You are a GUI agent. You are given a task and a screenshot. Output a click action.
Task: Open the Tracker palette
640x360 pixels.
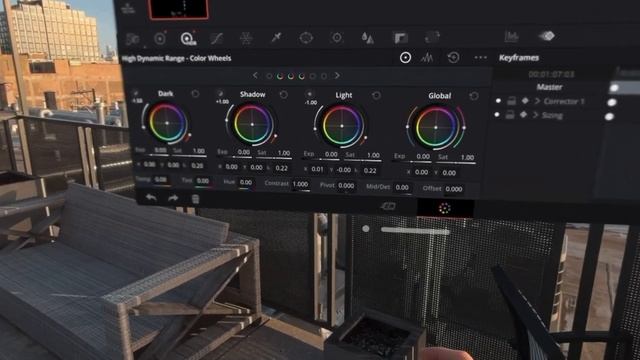point(337,38)
